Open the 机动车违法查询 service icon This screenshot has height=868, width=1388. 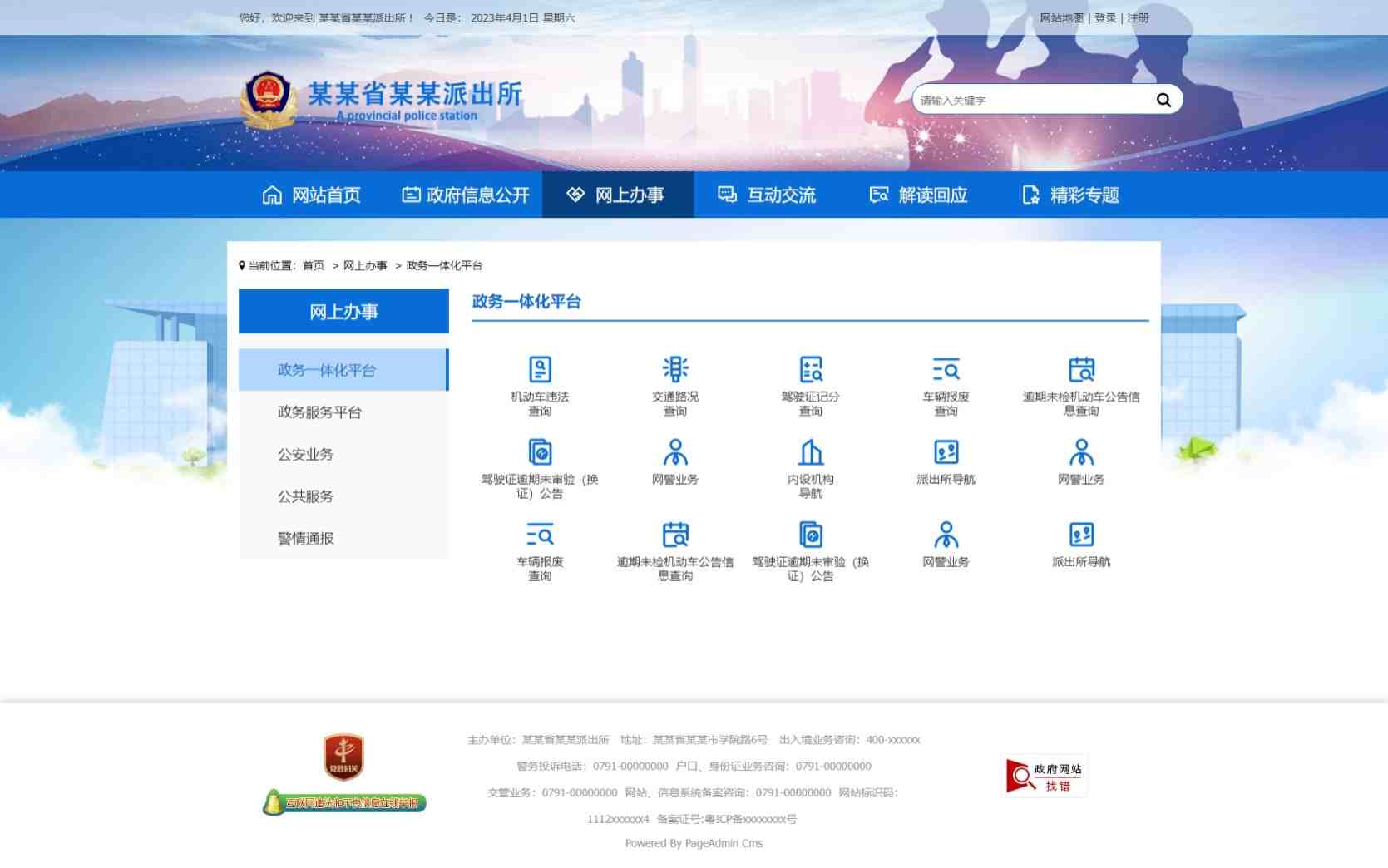[x=540, y=370]
